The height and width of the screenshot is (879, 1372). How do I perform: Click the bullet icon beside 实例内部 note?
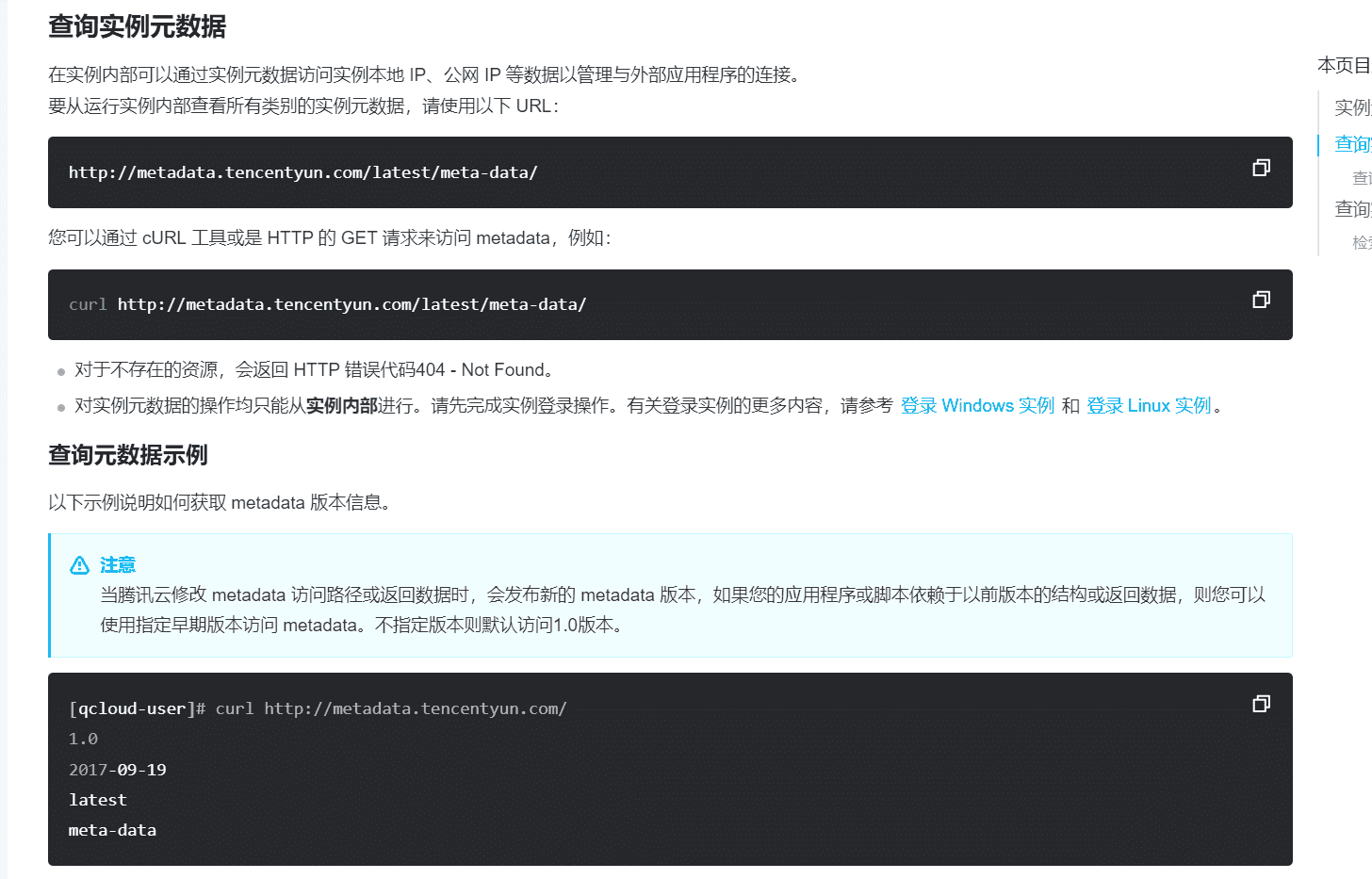(x=59, y=405)
